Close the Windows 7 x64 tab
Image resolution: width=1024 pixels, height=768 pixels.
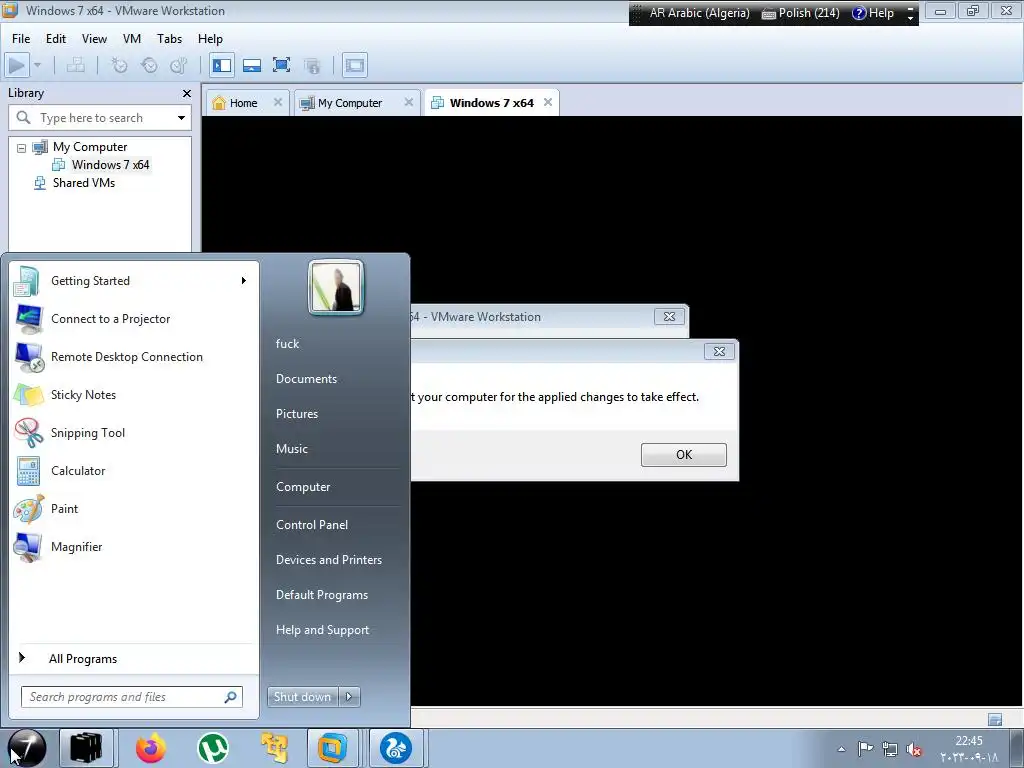pyautogui.click(x=548, y=103)
